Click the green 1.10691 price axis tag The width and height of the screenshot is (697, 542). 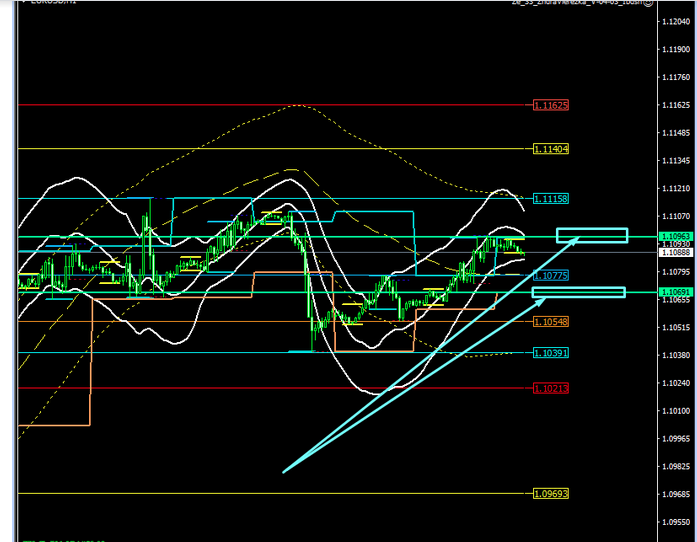[674, 292]
